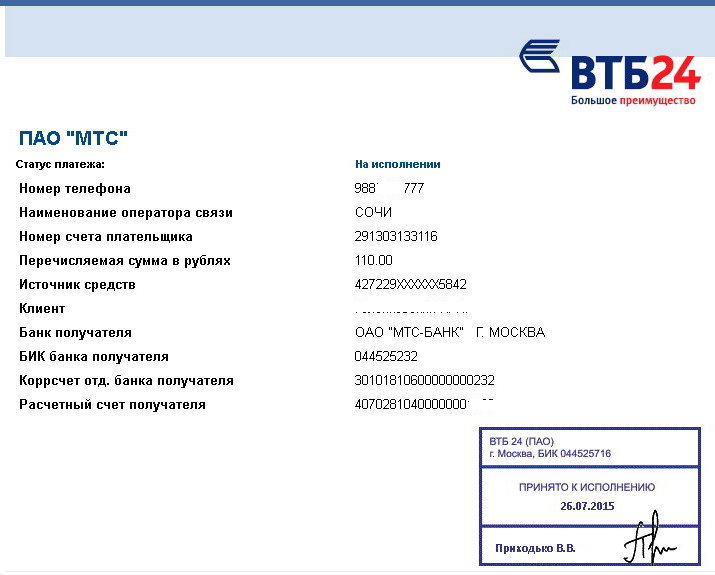Click the 'Источник средств' label
Screen dimensions: 715x575
(77, 285)
